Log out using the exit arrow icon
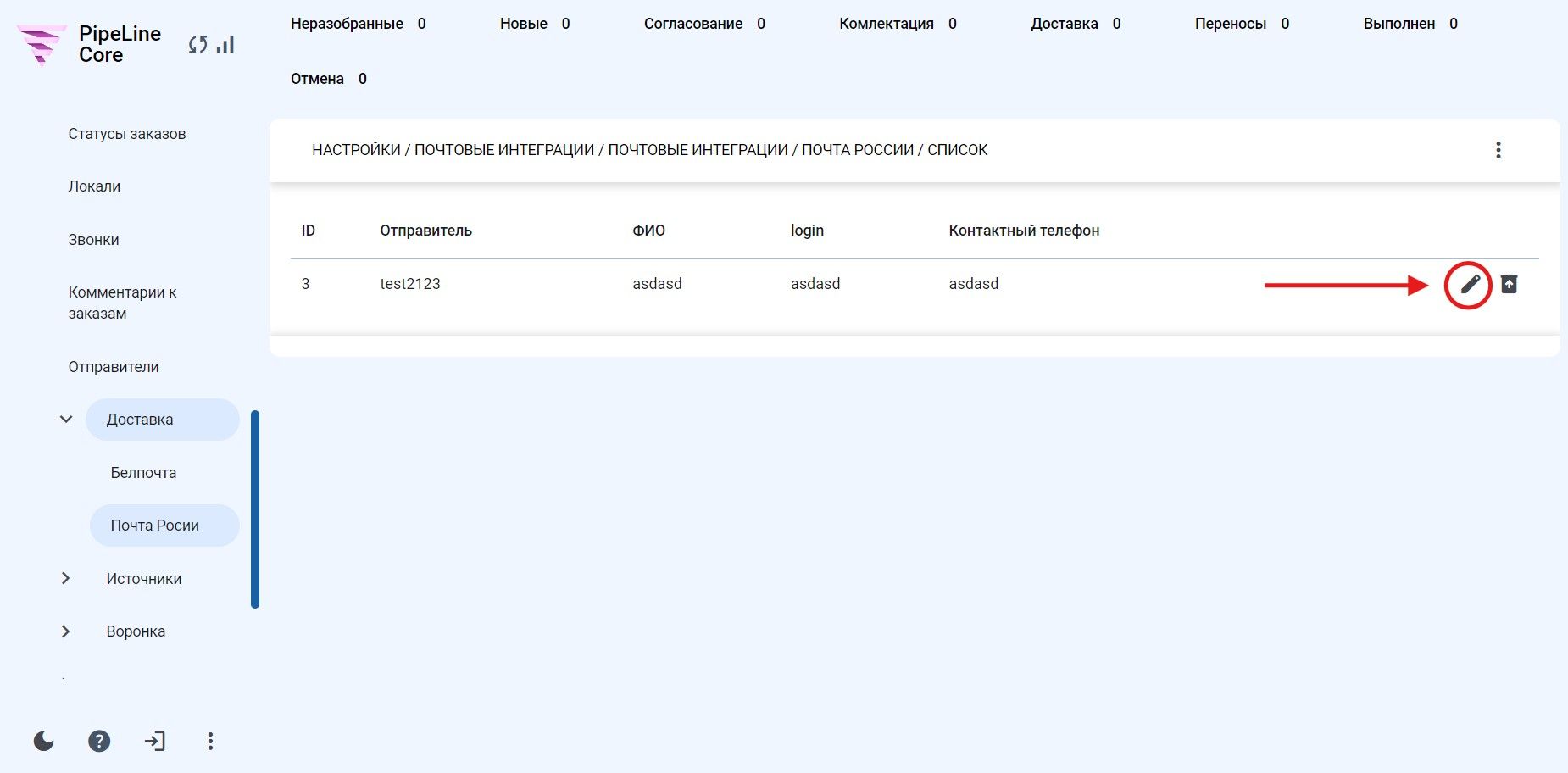Image resolution: width=1568 pixels, height=773 pixels. 154,742
